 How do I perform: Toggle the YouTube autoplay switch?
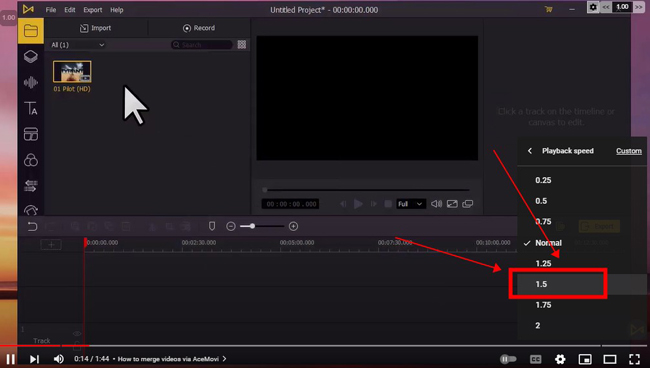coord(508,359)
